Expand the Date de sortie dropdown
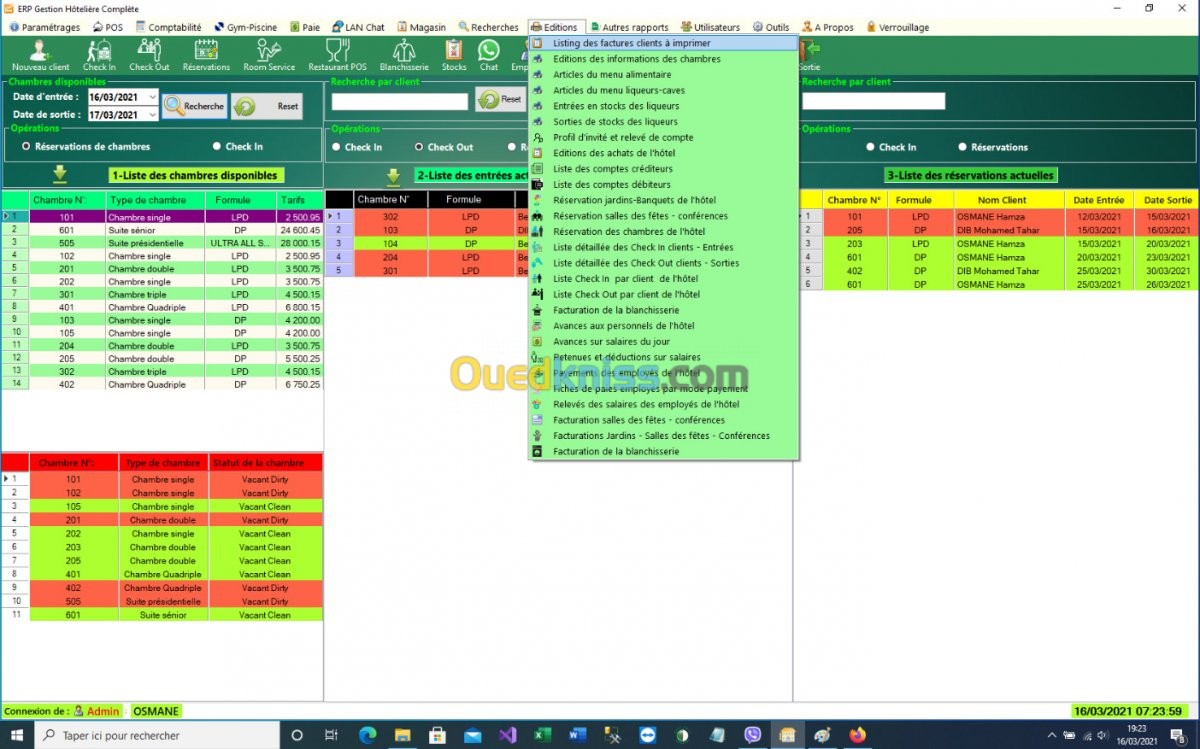The width and height of the screenshot is (1200, 749). tap(151, 115)
